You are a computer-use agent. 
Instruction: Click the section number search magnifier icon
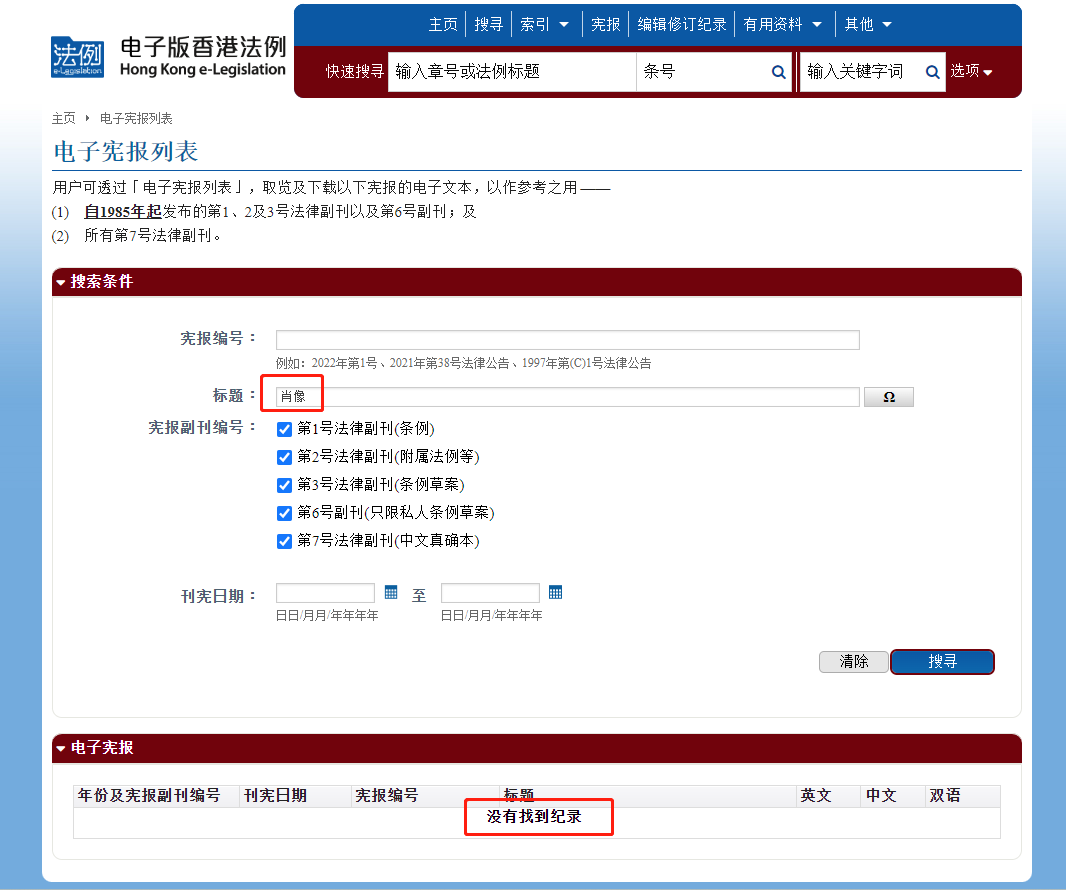[x=778, y=72]
